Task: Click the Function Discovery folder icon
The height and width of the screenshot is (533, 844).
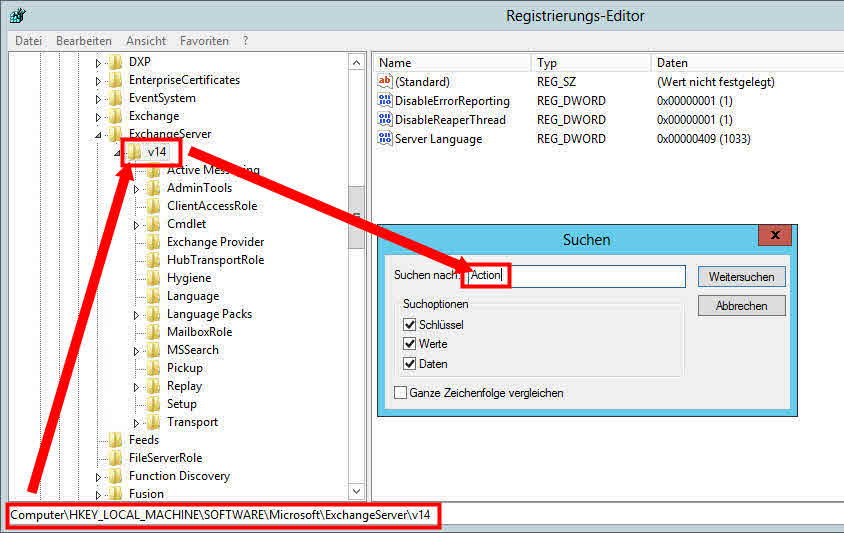Action: [115, 476]
